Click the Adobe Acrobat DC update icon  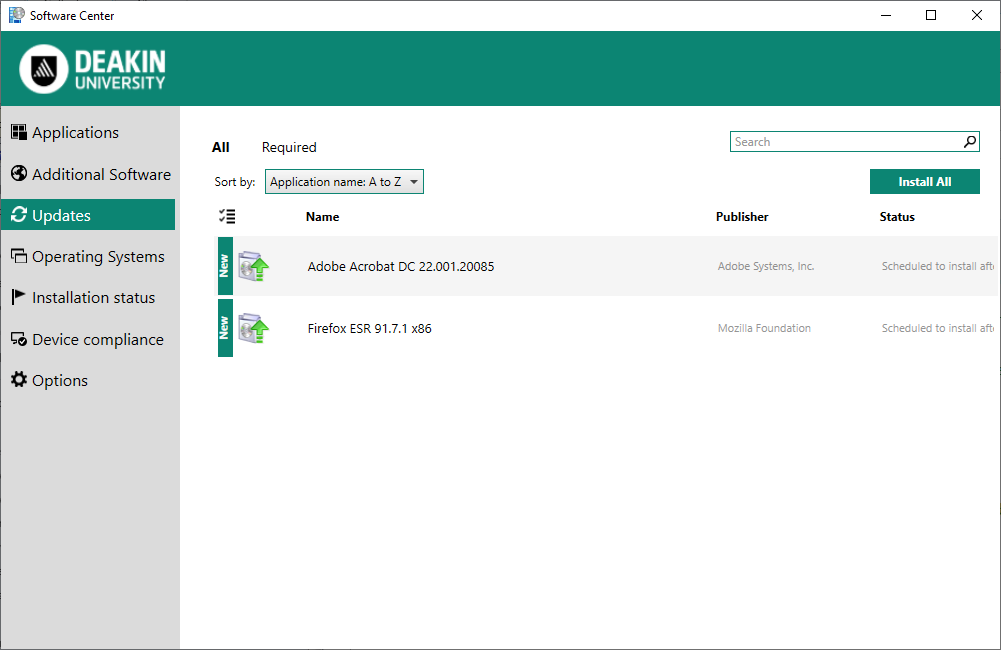click(x=254, y=267)
